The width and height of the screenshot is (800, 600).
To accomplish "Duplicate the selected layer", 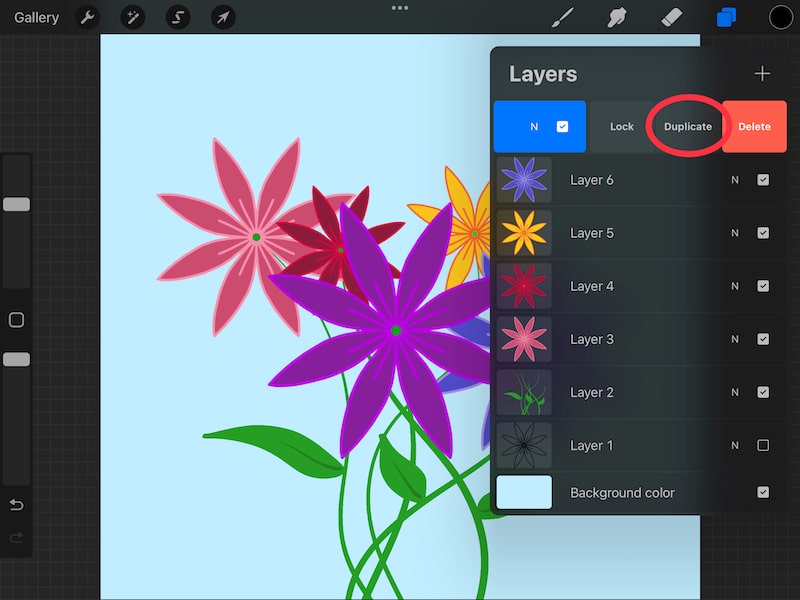I will click(x=687, y=126).
